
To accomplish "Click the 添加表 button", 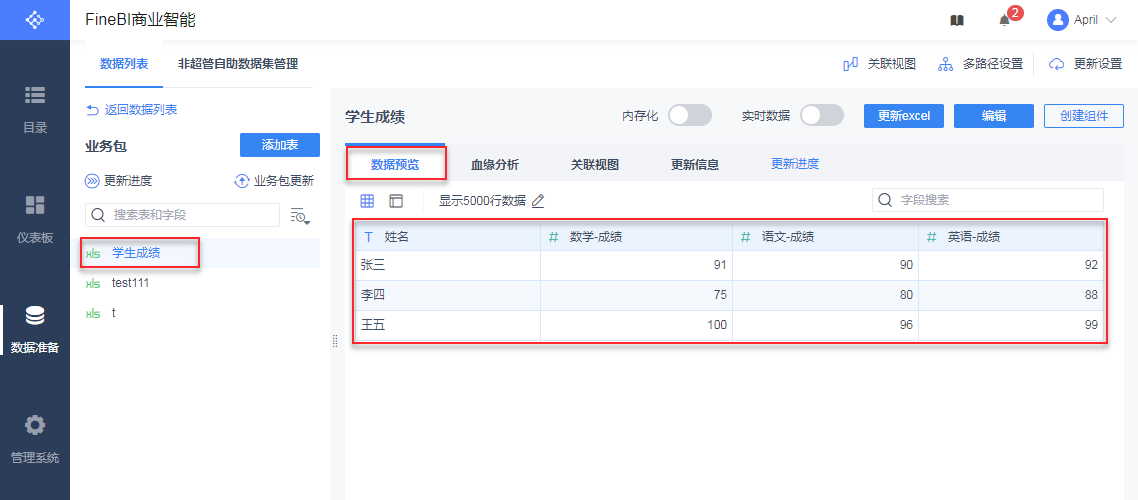I will (x=279, y=145).
